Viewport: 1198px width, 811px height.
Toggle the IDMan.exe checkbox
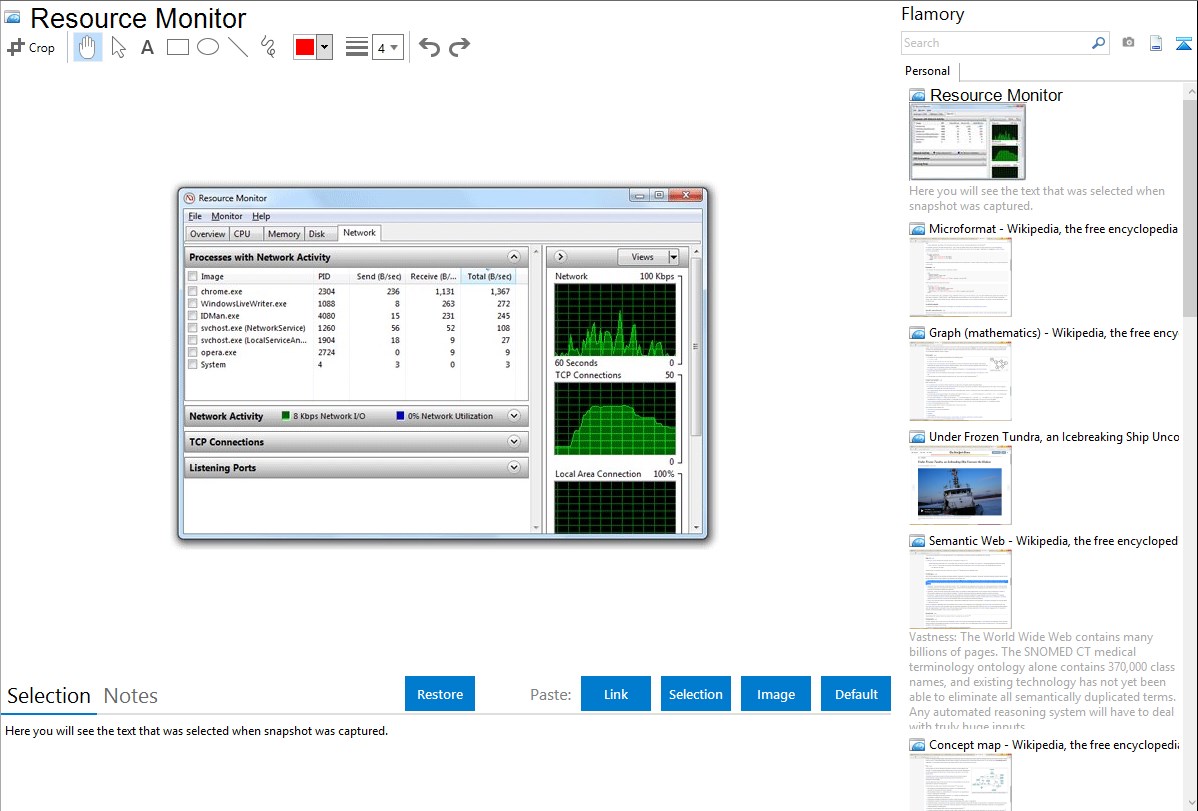192,316
